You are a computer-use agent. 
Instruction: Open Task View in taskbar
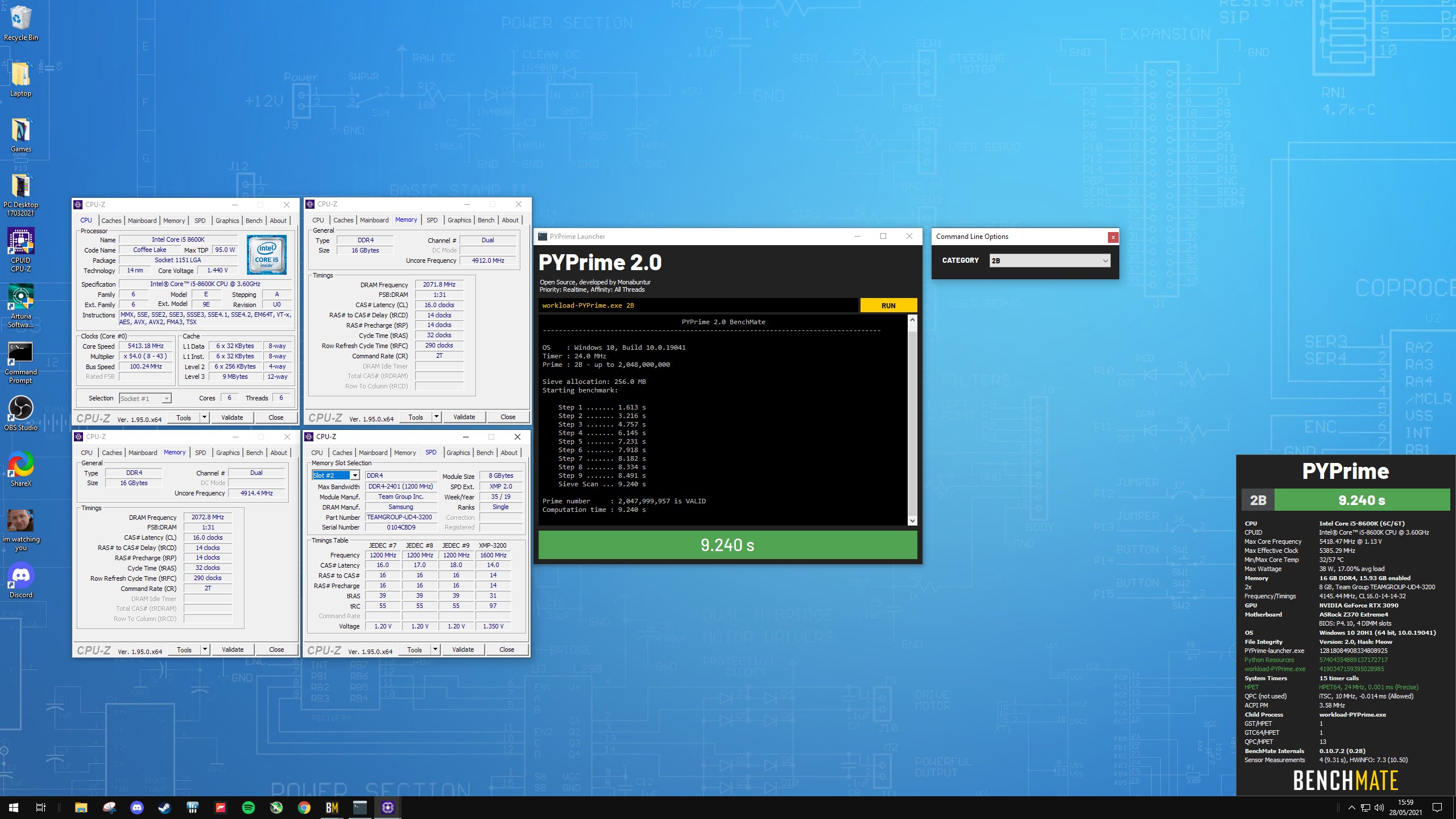[x=41, y=808]
